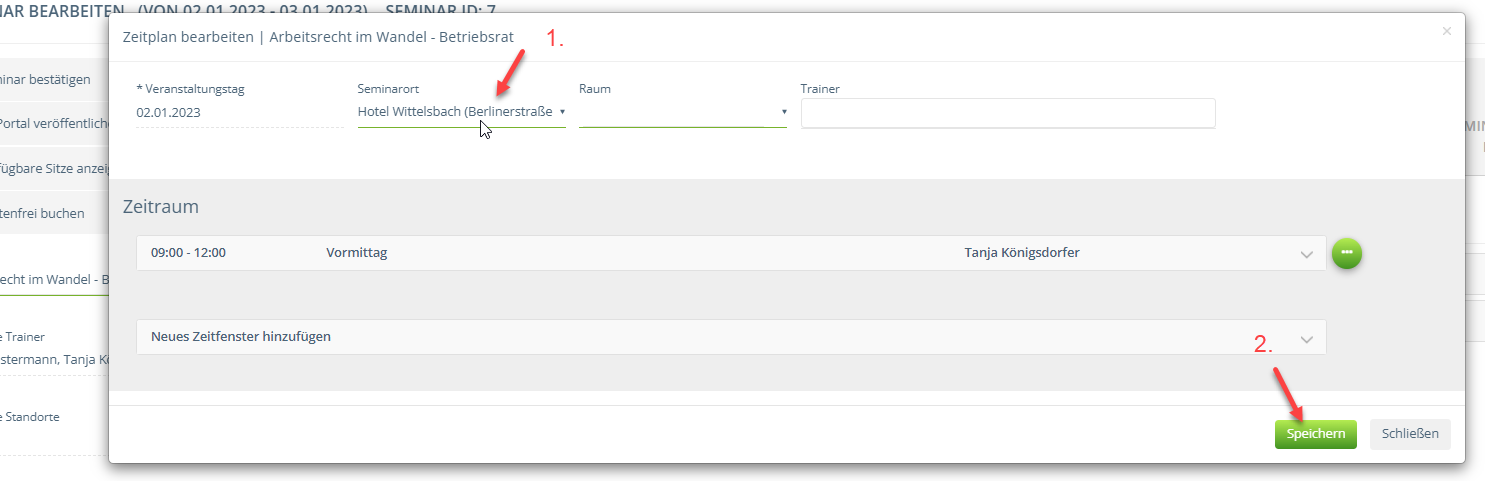
Task: Close the Zeitplan bearbeiten dialog with X
Action: coord(1446,32)
